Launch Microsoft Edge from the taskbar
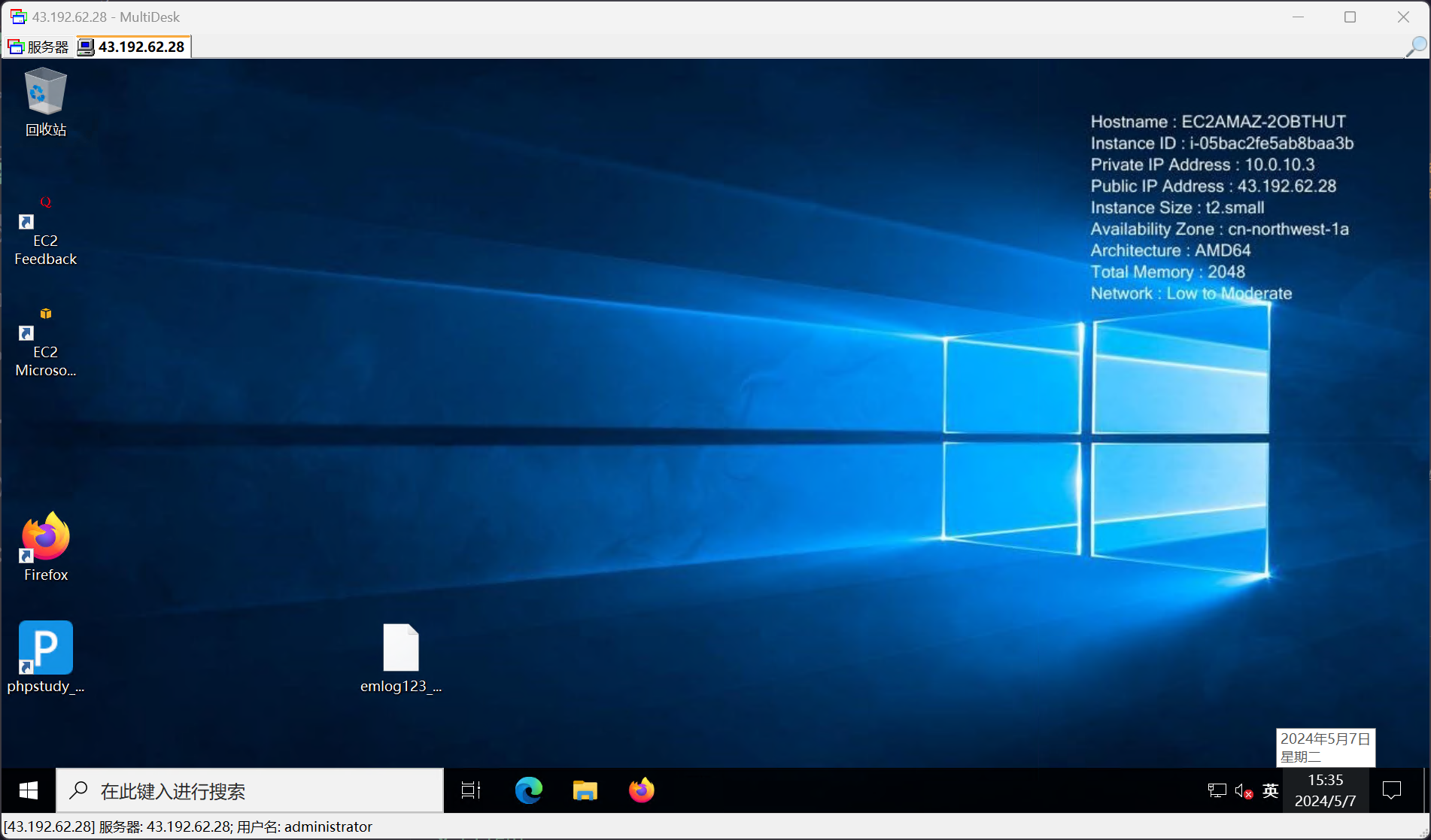 pyautogui.click(x=529, y=790)
